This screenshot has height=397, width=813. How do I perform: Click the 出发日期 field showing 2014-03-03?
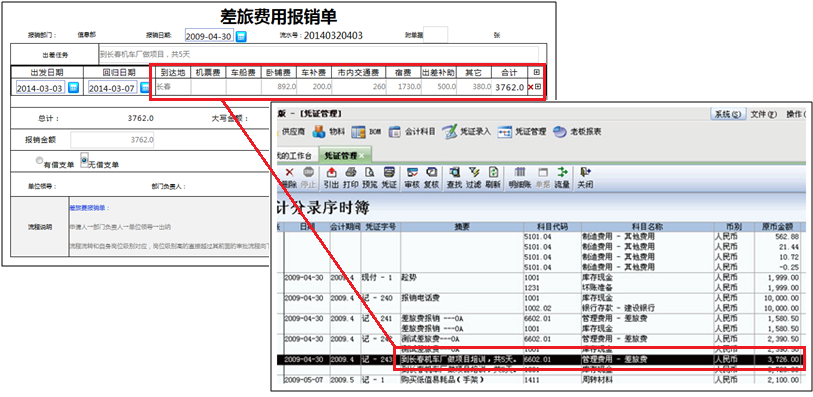(x=41, y=88)
